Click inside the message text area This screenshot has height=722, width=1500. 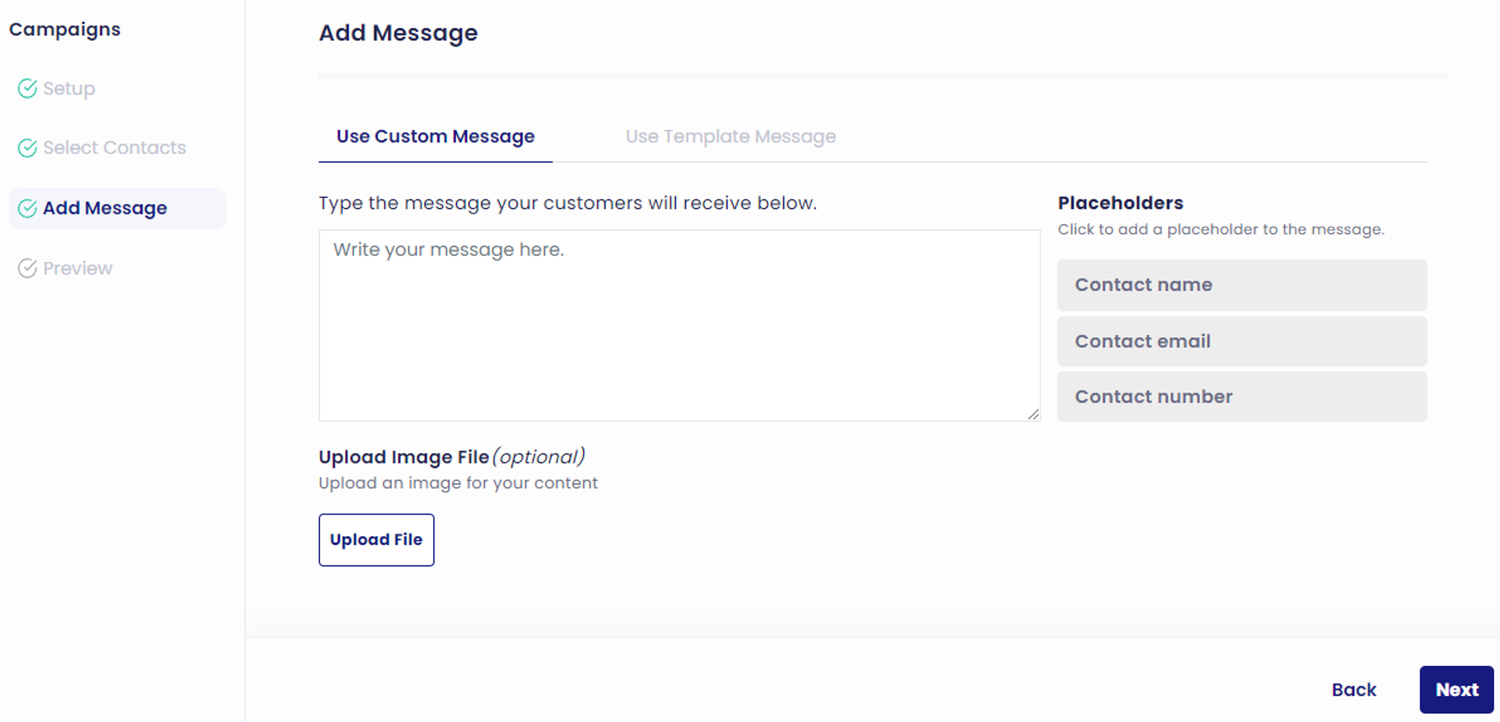tap(679, 325)
